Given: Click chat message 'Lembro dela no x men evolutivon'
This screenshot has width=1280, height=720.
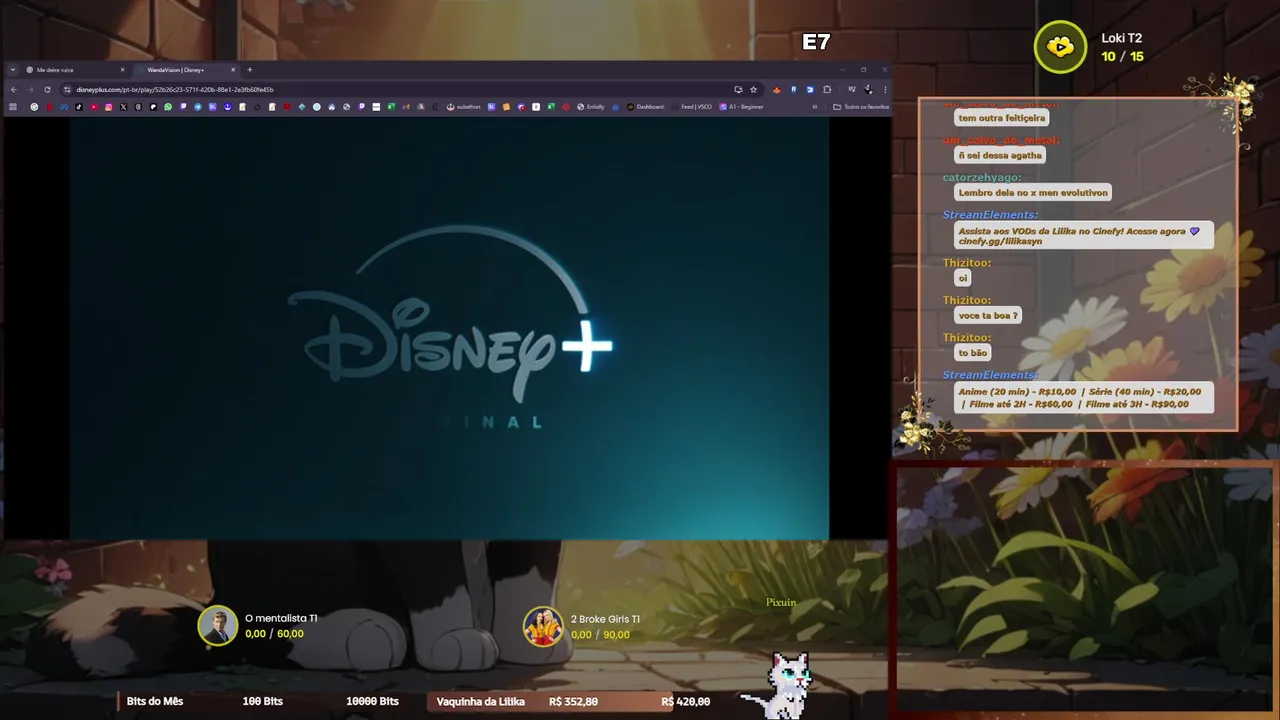Looking at the screenshot, I should 1033,192.
